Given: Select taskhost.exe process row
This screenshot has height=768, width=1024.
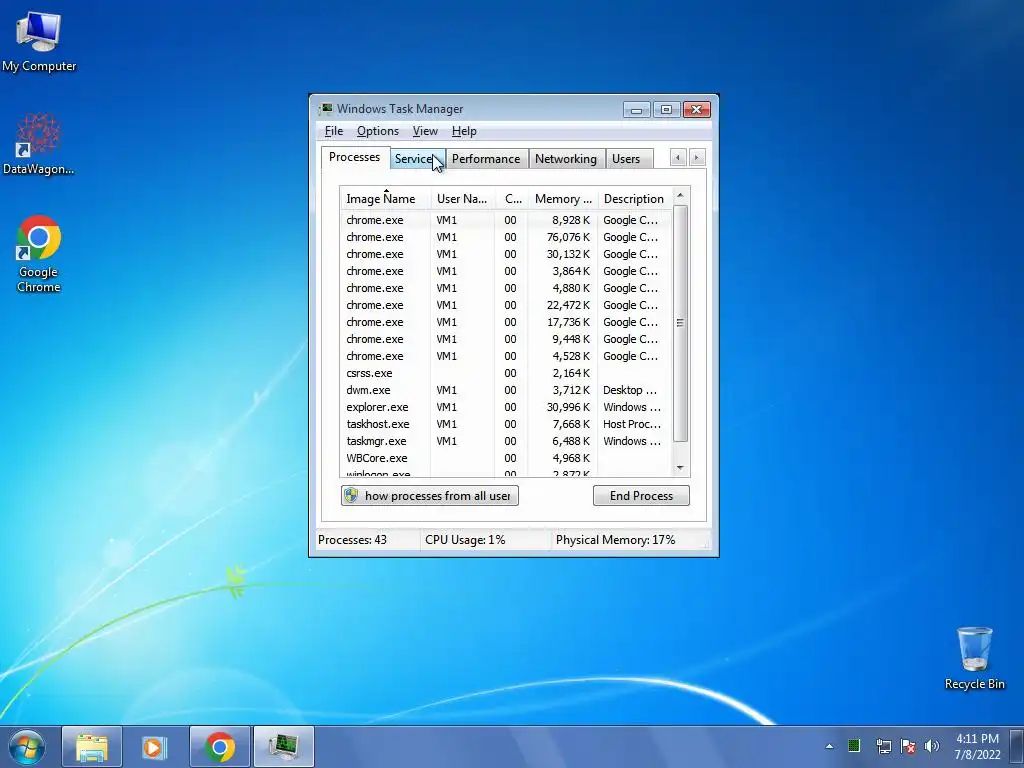Looking at the screenshot, I should tap(506, 424).
